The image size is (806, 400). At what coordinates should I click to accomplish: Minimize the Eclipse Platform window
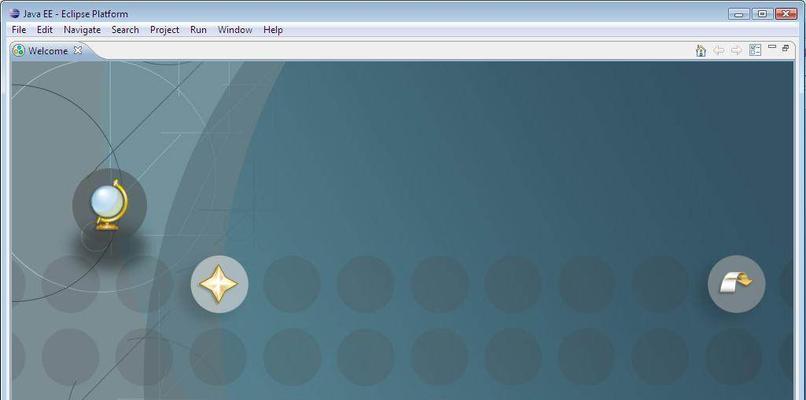pos(739,14)
